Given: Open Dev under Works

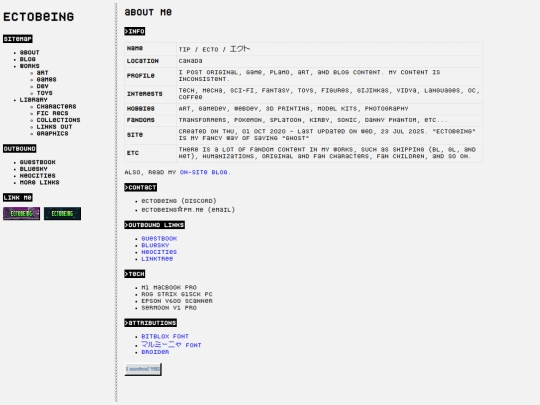Looking at the screenshot, I should (42, 86).
